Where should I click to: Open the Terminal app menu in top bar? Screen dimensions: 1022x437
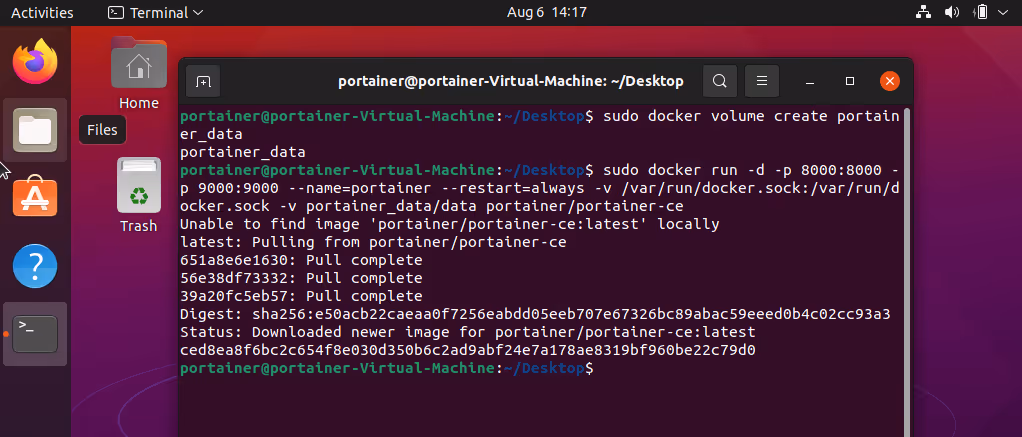click(156, 12)
